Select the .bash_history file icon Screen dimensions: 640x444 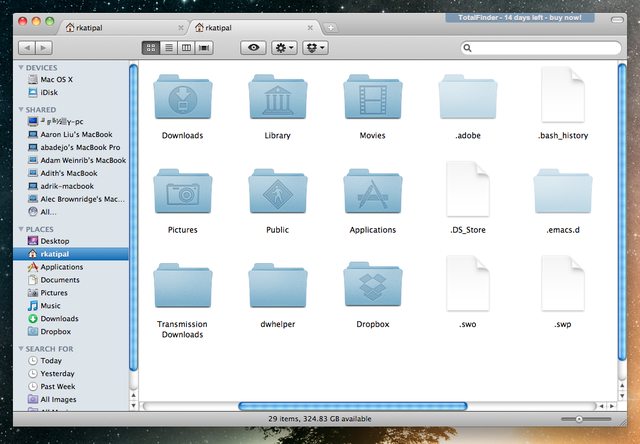561,98
